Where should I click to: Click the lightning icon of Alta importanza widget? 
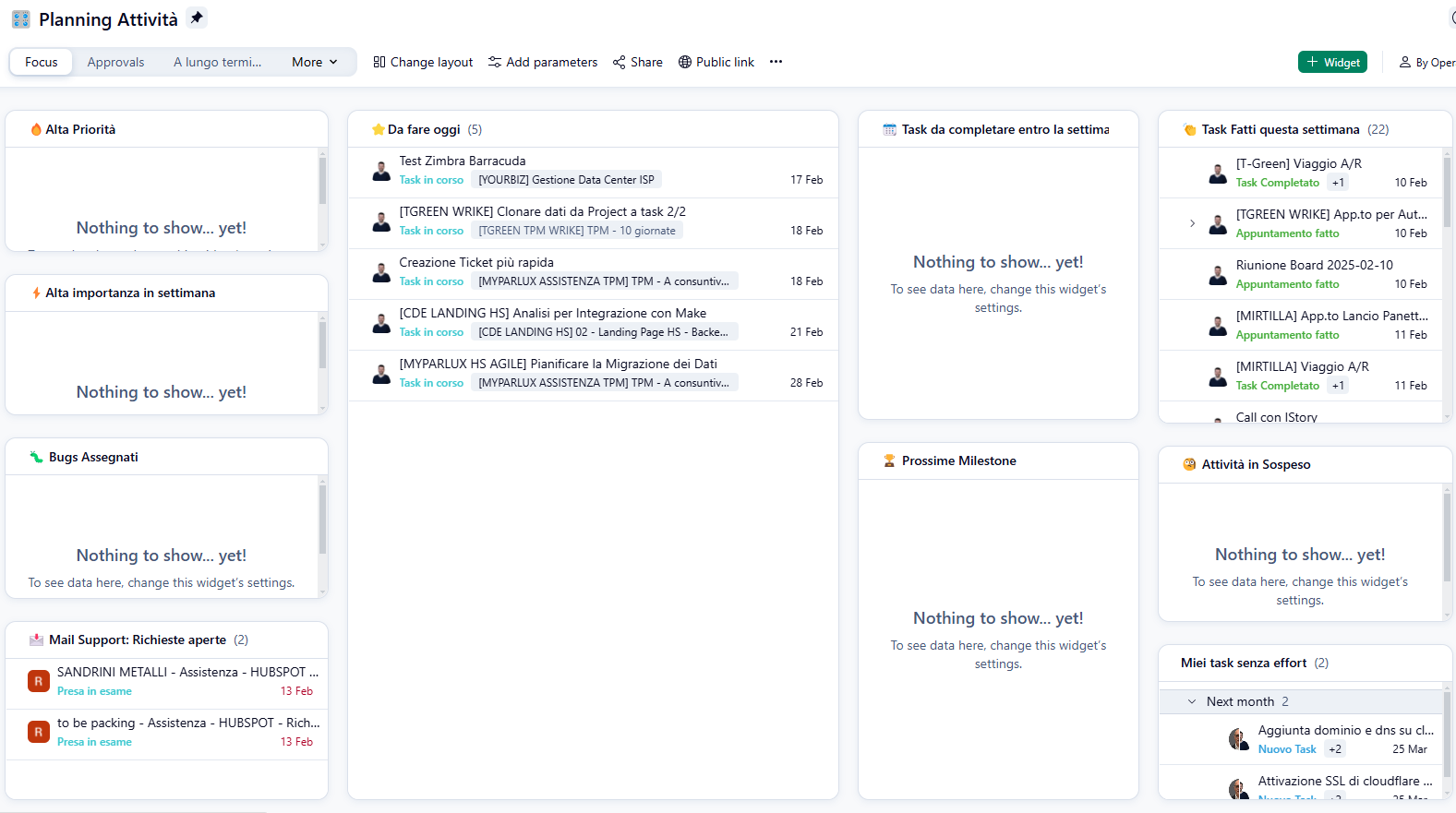pyautogui.click(x=36, y=293)
